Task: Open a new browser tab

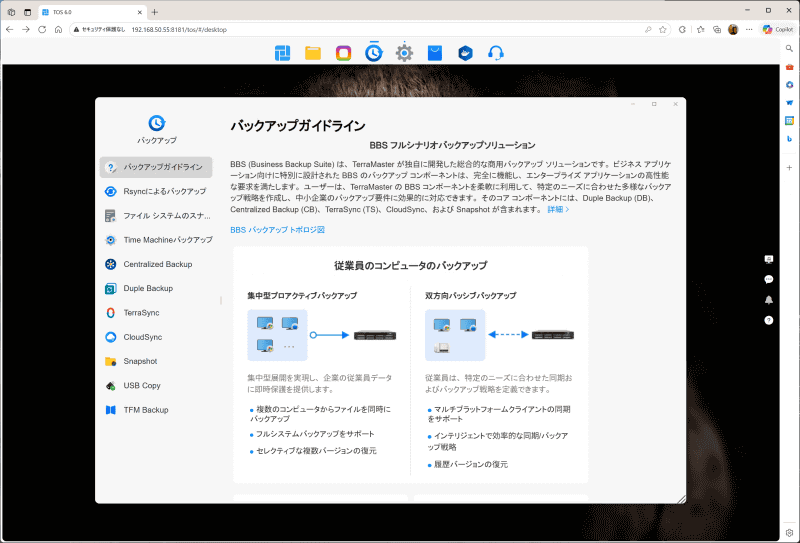Action: (x=155, y=12)
